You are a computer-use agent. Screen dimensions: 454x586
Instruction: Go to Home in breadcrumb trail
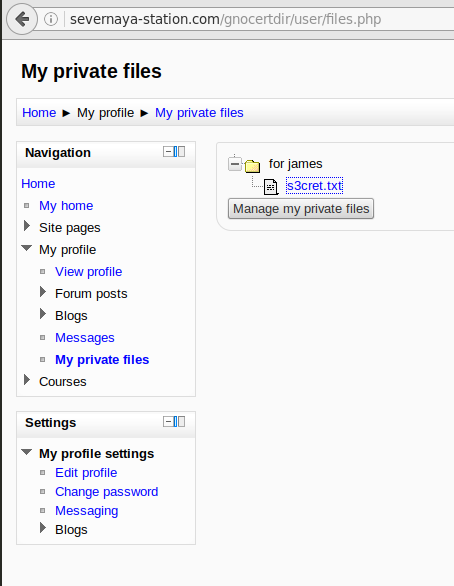point(39,112)
